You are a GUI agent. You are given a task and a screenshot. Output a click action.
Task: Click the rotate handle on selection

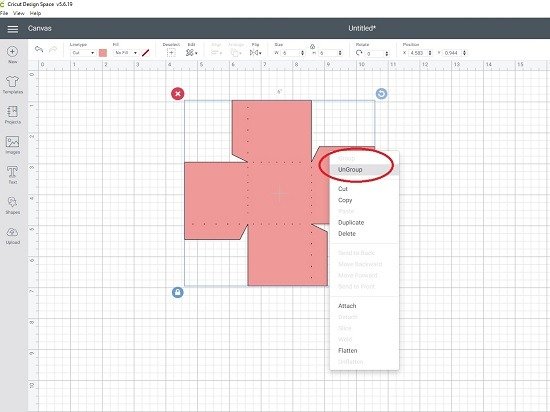(x=382, y=94)
